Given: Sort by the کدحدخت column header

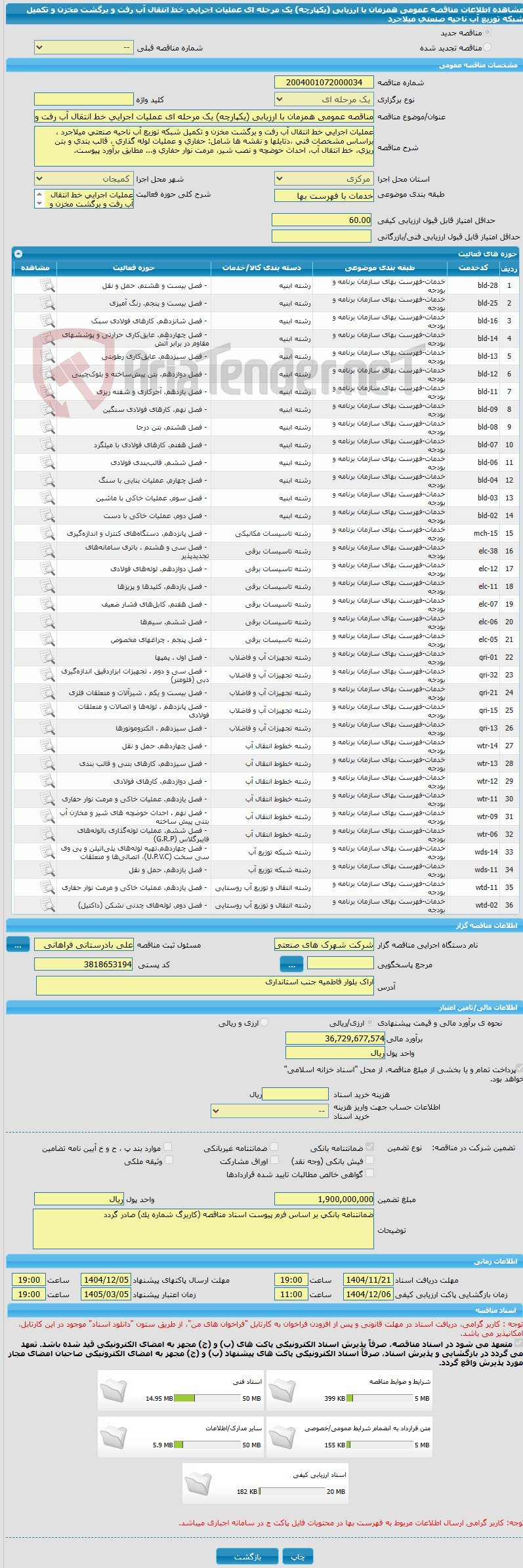Looking at the screenshot, I should point(473,268).
